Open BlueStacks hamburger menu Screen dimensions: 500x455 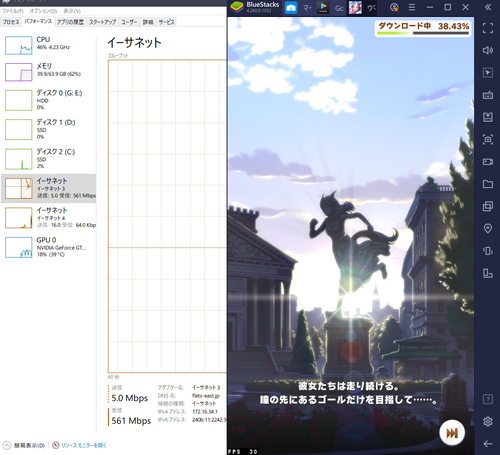(412, 7)
